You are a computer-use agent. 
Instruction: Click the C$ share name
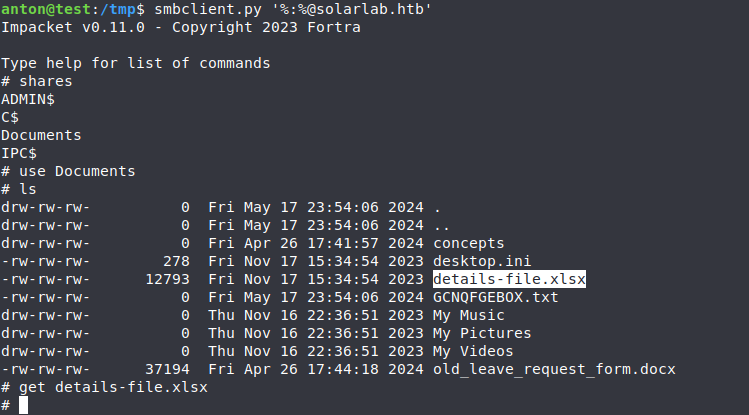(x=10, y=117)
